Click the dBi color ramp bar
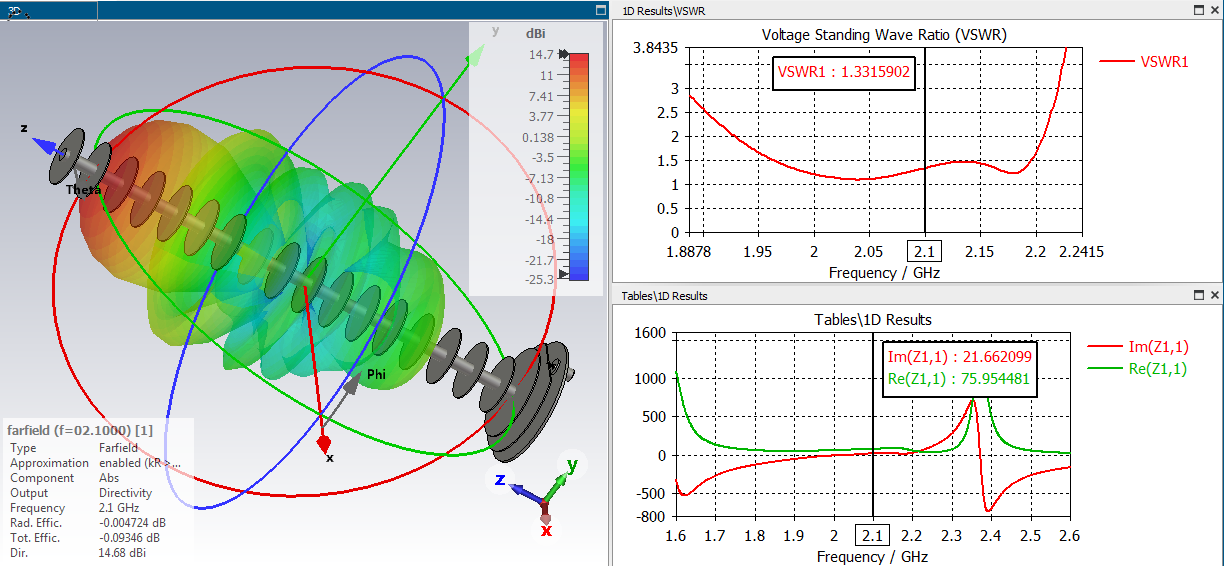This screenshot has width=1224, height=566. coord(579,166)
